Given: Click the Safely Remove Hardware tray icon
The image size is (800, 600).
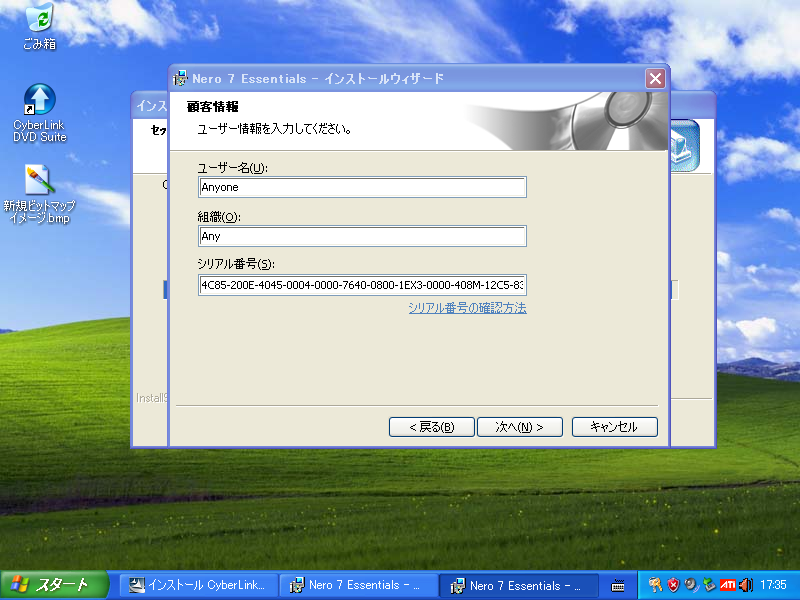Looking at the screenshot, I should pos(709,585).
